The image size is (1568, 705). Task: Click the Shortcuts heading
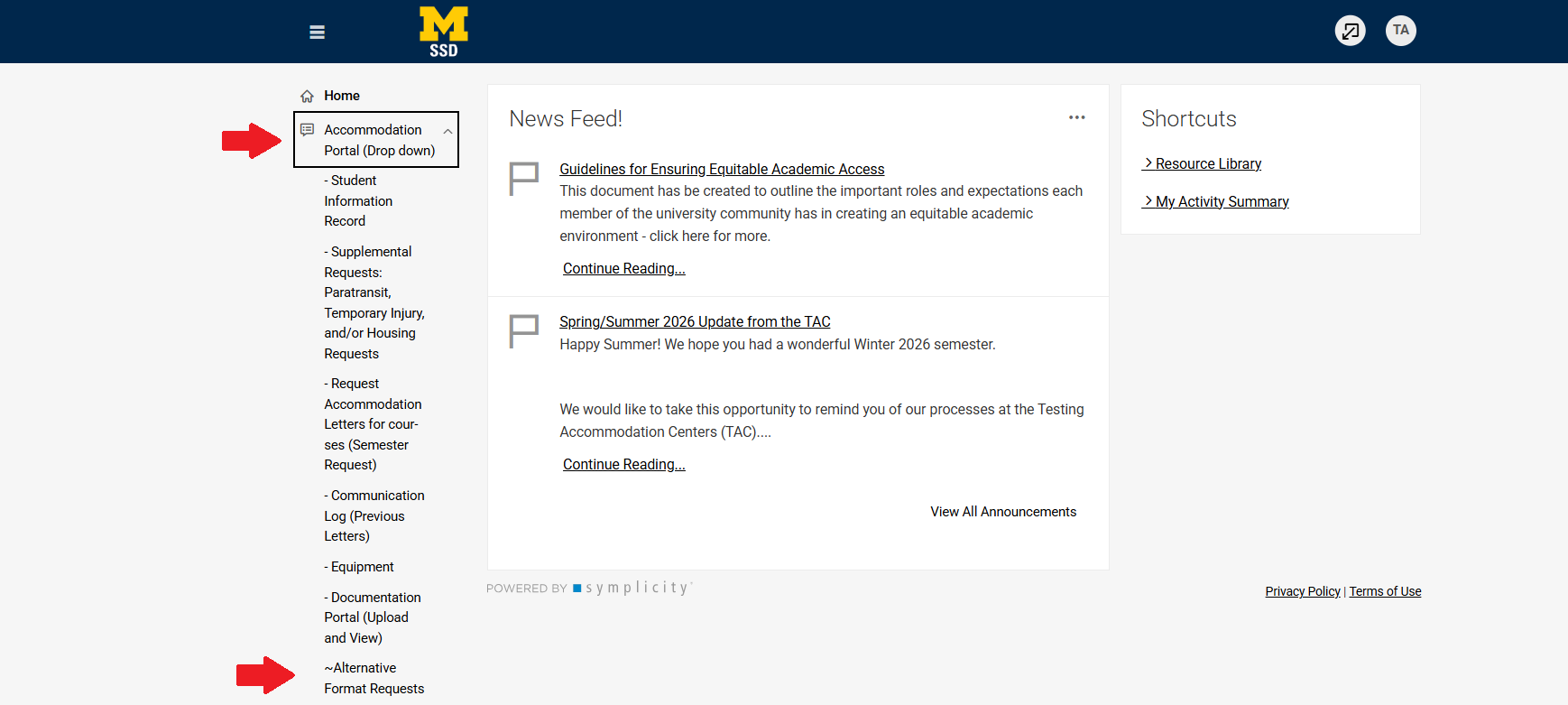[x=1189, y=118]
